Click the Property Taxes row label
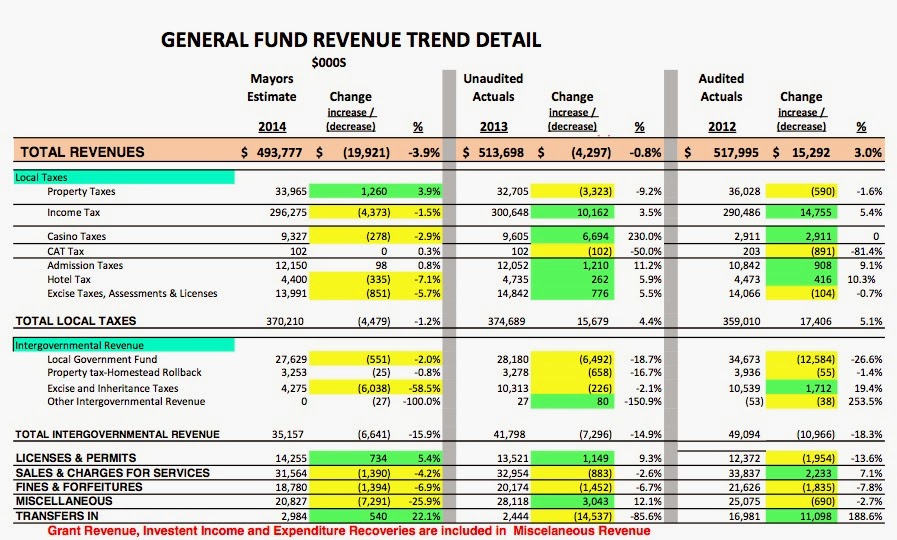This screenshot has width=897, height=540. (81, 192)
